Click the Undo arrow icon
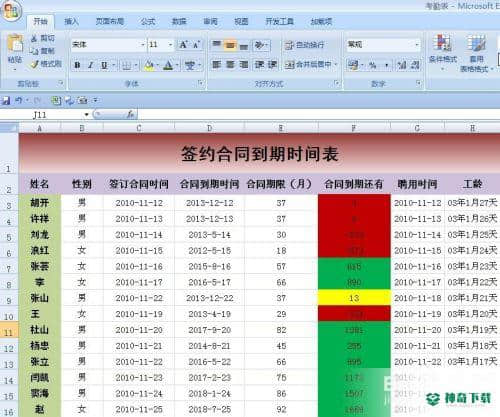Viewport: 500px width, 417px height. click(19, 100)
